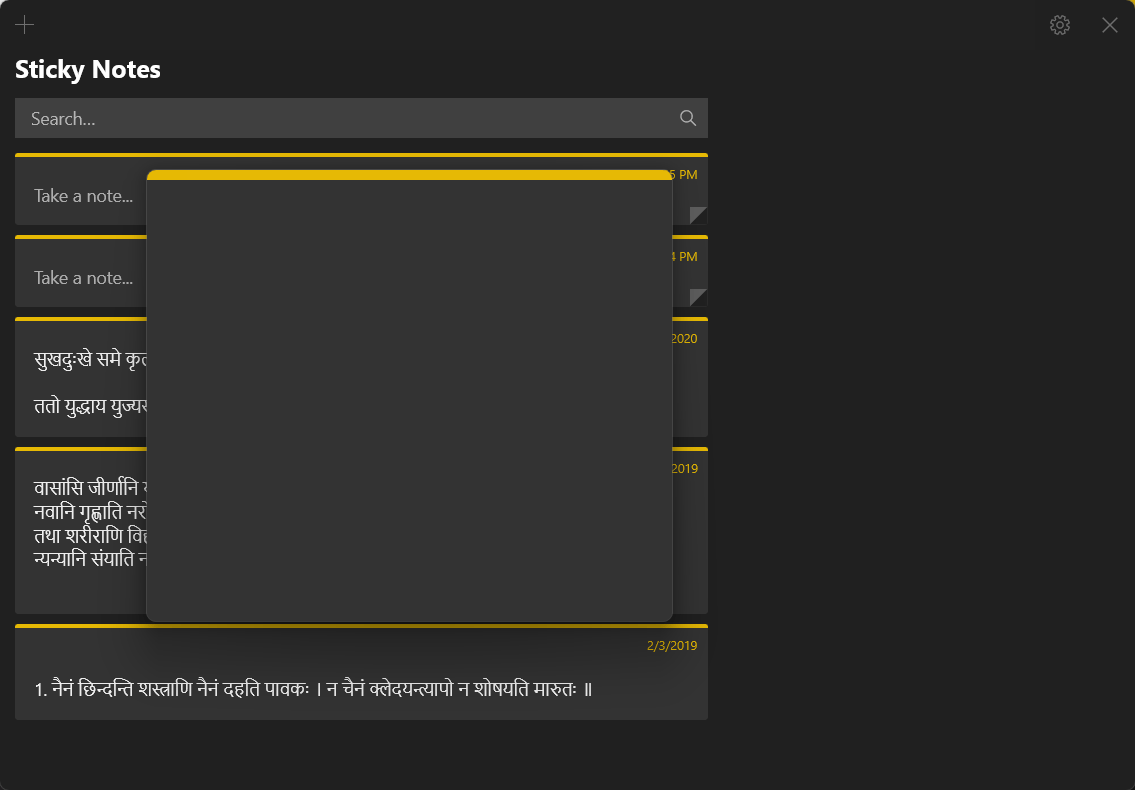
Task: Click yellow title bar of floating note
Action: pyautogui.click(x=409, y=175)
